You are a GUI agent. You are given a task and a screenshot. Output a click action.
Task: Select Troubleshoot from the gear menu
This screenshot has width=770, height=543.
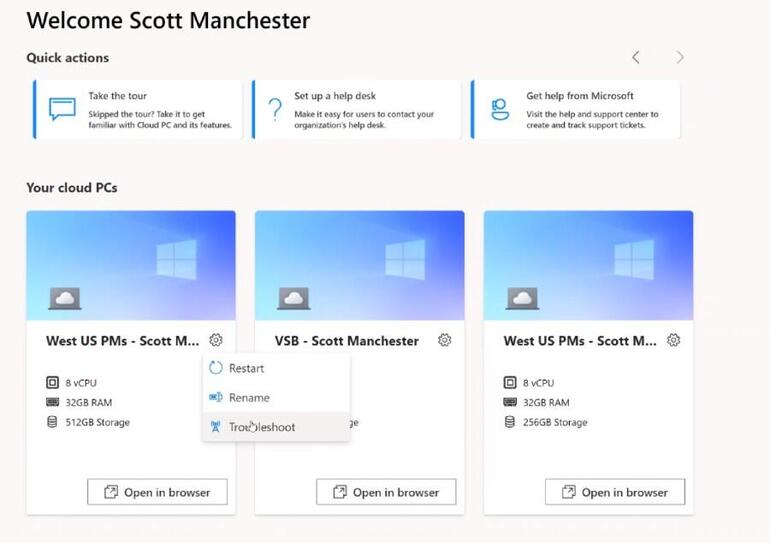click(276, 427)
